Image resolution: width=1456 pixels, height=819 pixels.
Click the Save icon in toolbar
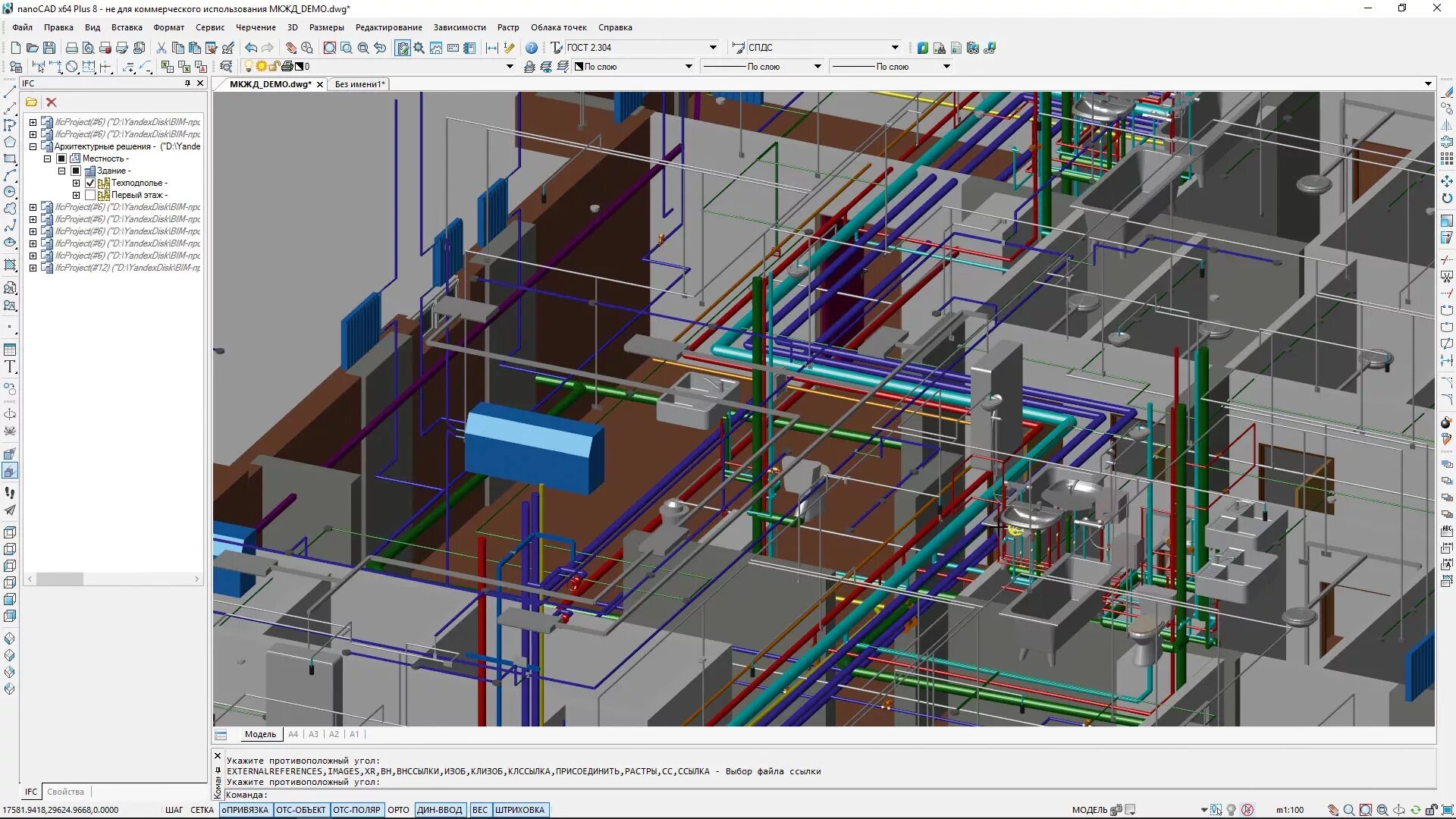point(49,48)
